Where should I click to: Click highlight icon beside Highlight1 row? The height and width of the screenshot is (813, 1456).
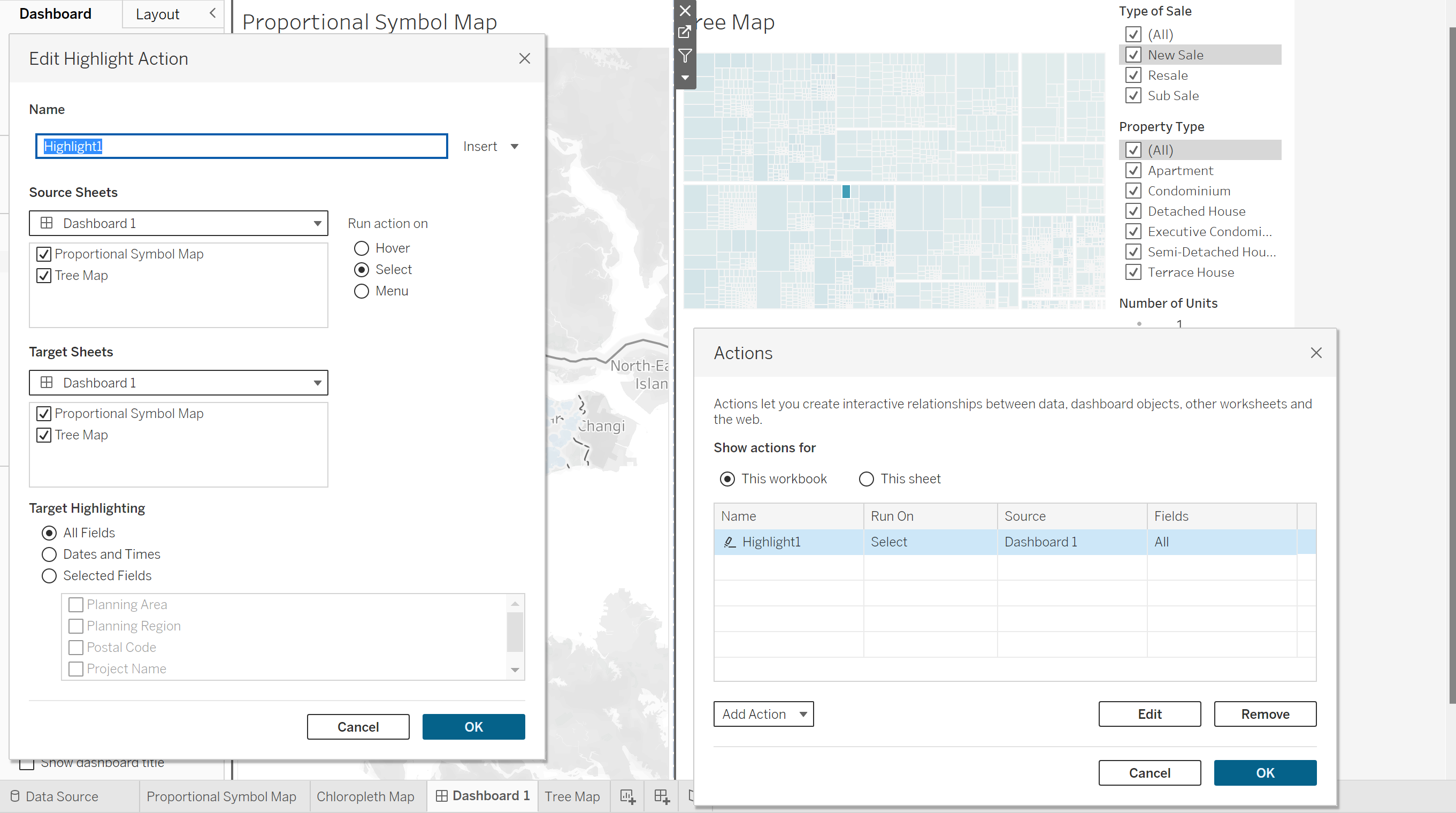tap(729, 542)
